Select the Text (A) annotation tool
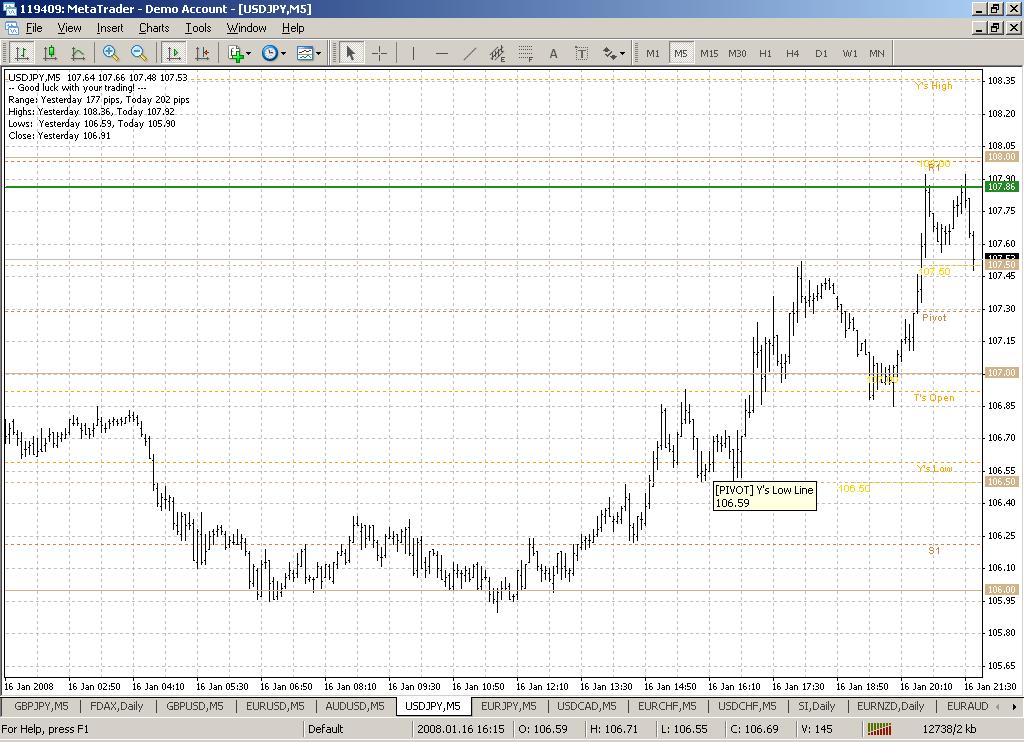Screen dimensions: 1024x742 coord(553,53)
